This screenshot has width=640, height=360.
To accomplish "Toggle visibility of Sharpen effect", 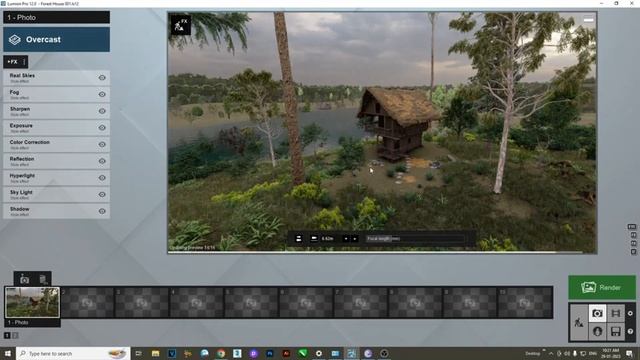I will [102, 111].
